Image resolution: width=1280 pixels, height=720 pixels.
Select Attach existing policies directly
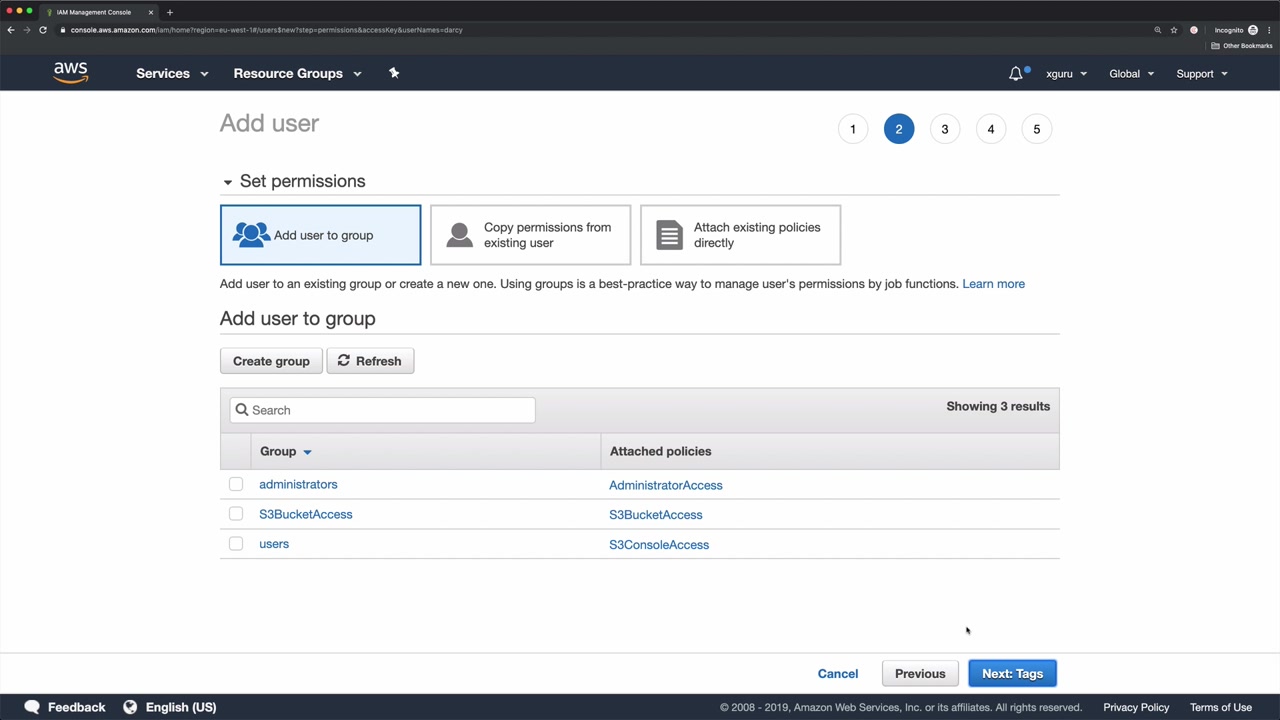click(x=740, y=235)
